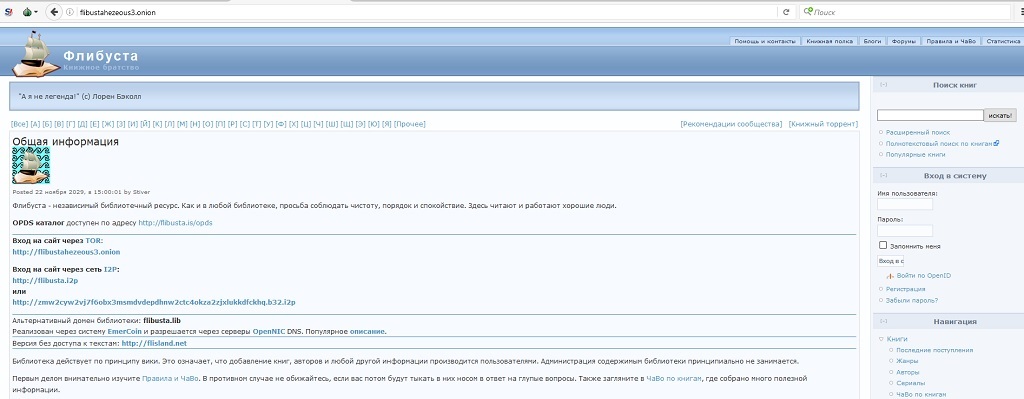Screen dimensions: 1024x399
Task: Switch to the Блоги tab
Action: point(872,41)
